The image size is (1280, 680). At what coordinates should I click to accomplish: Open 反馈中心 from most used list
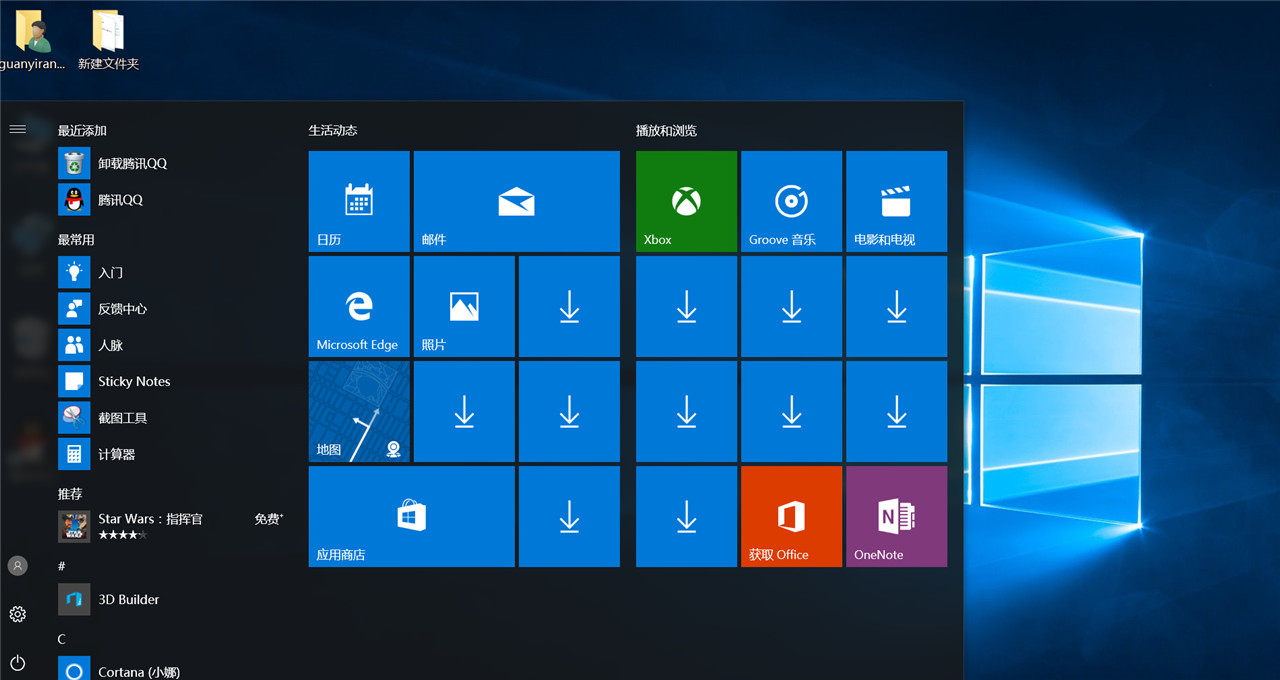point(172,309)
